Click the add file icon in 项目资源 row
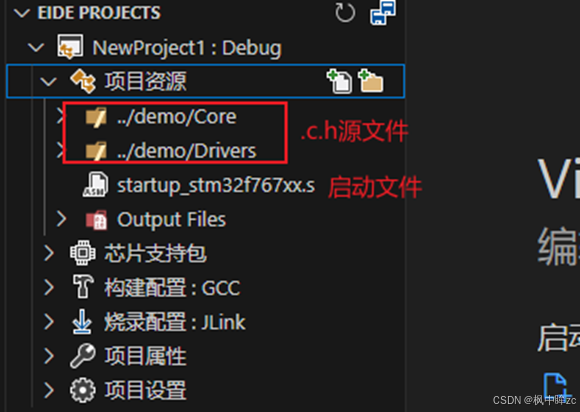Screen dimensions: 580x412 point(340,81)
